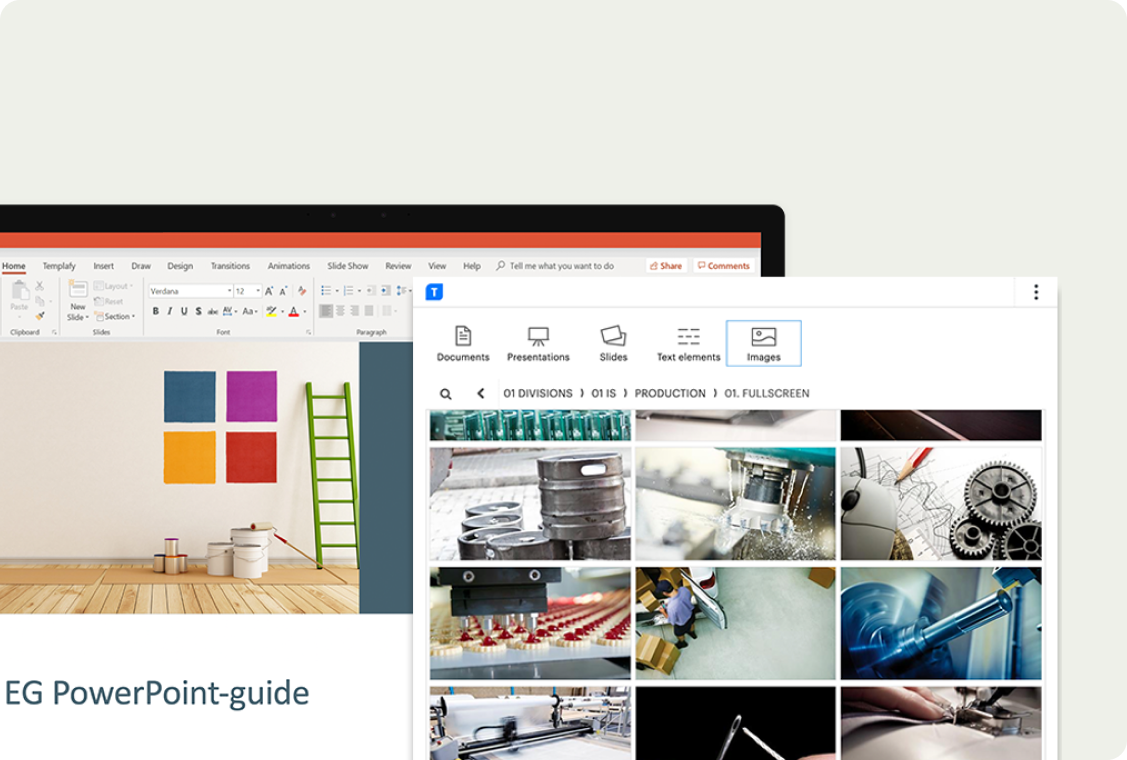Expand the Section dropdown
The image size is (1127, 760).
[116, 317]
